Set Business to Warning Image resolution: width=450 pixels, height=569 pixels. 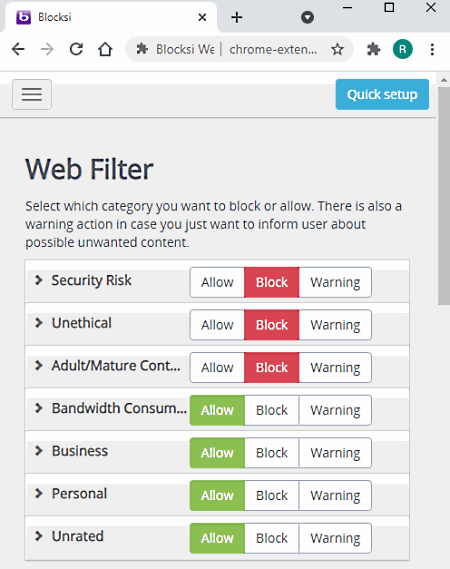tap(335, 453)
